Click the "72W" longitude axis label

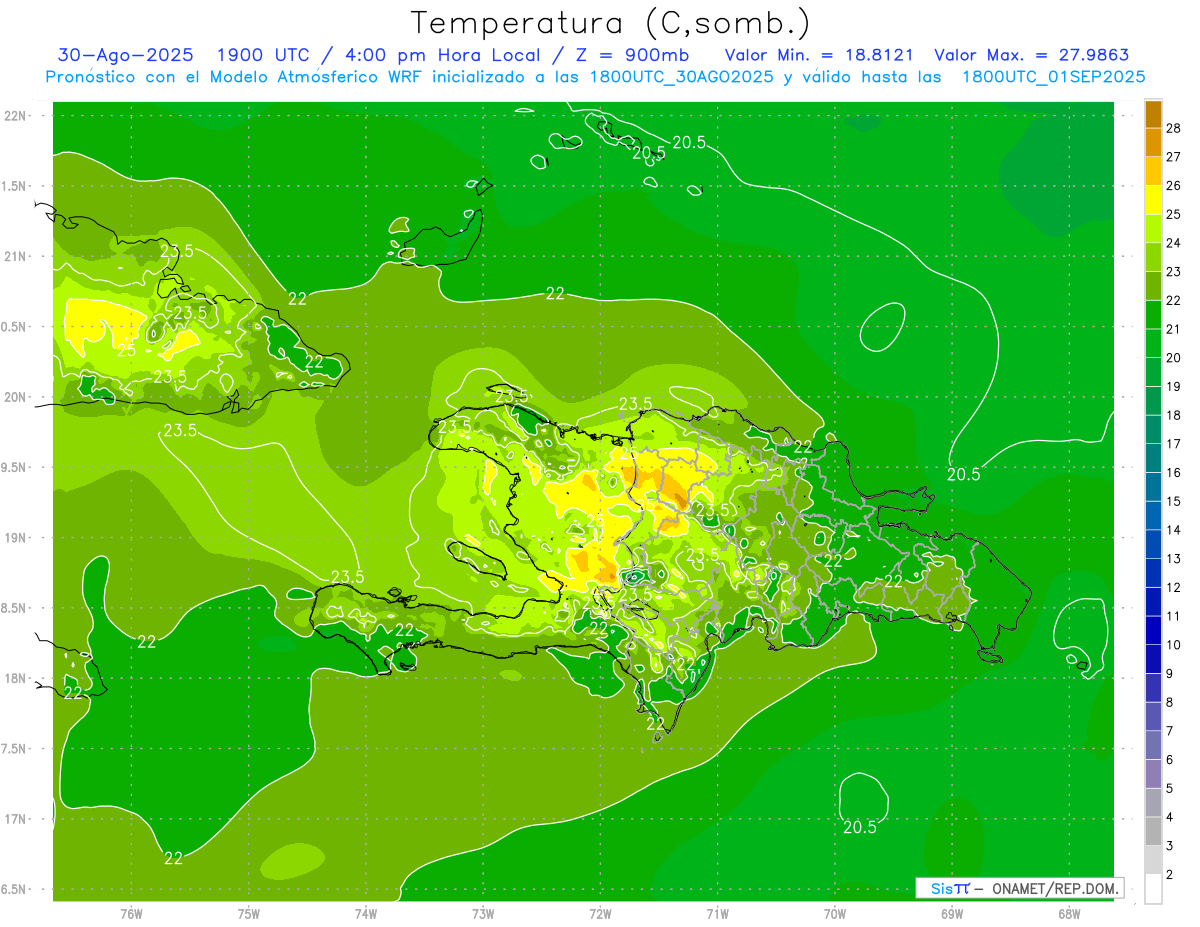pos(600,914)
